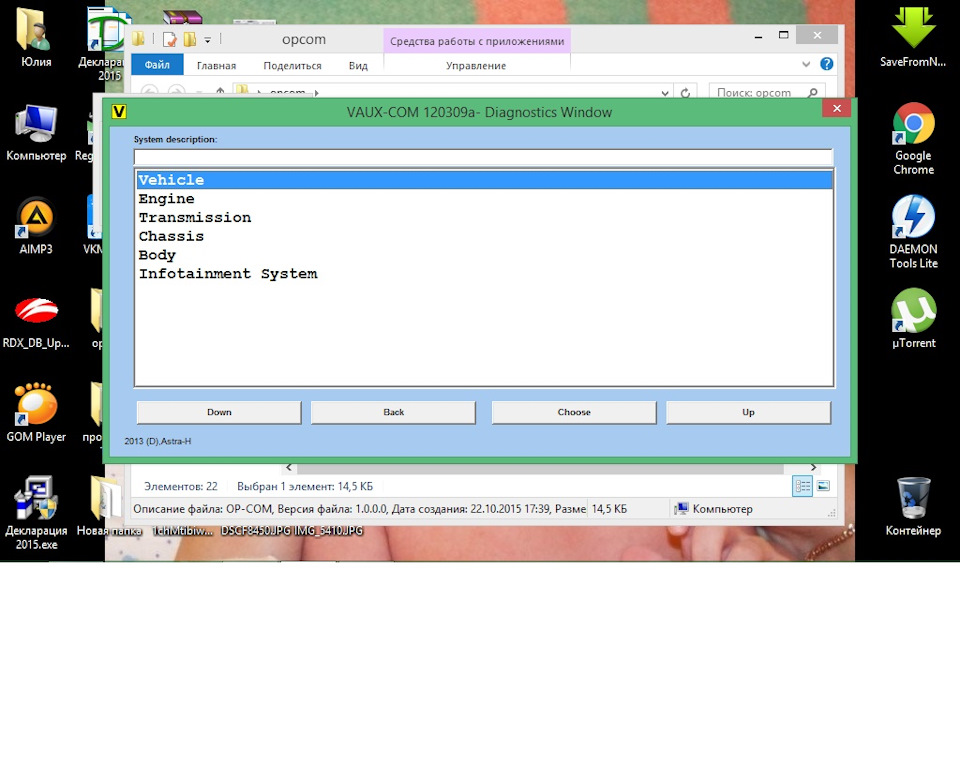Click Выбран 1 элемент: 14,5 КБ status text
The width and height of the screenshot is (960, 780).
pyautogui.click(x=305, y=486)
